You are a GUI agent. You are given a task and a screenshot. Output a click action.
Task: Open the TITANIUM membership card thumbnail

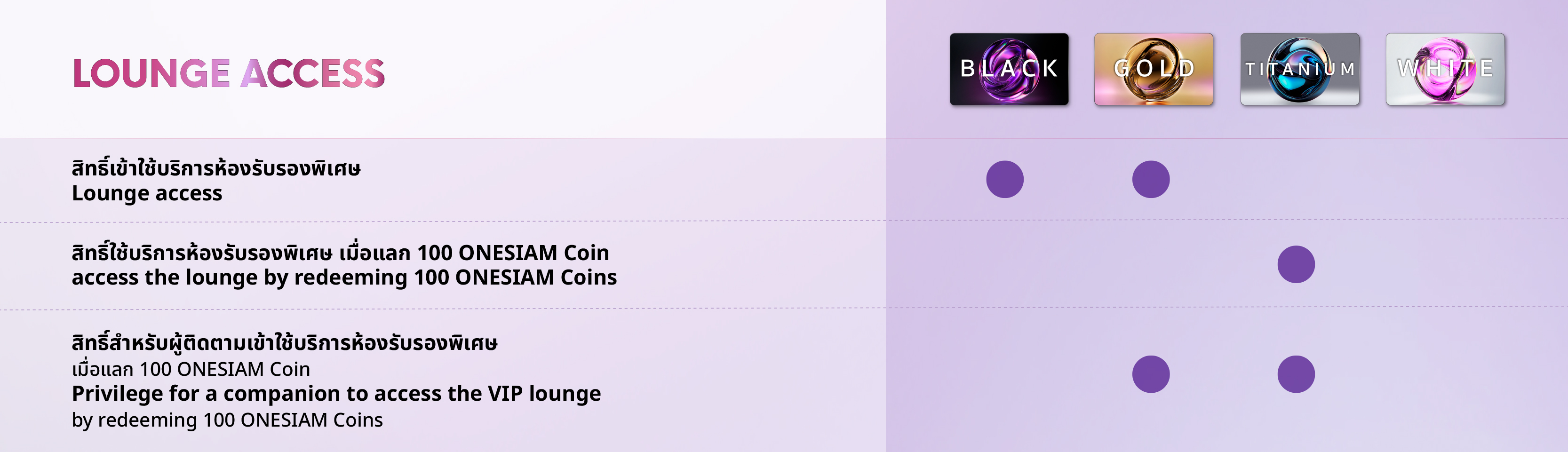tap(1299, 69)
